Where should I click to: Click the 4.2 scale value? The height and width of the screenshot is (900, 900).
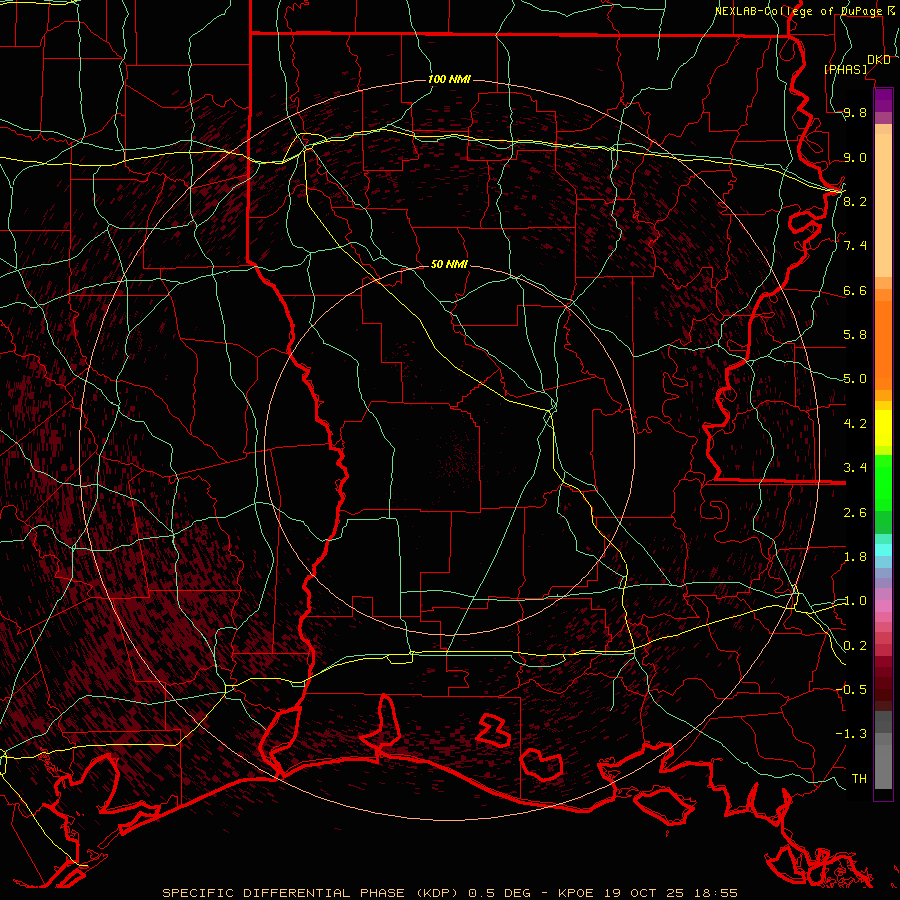click(x=855, y=424)
